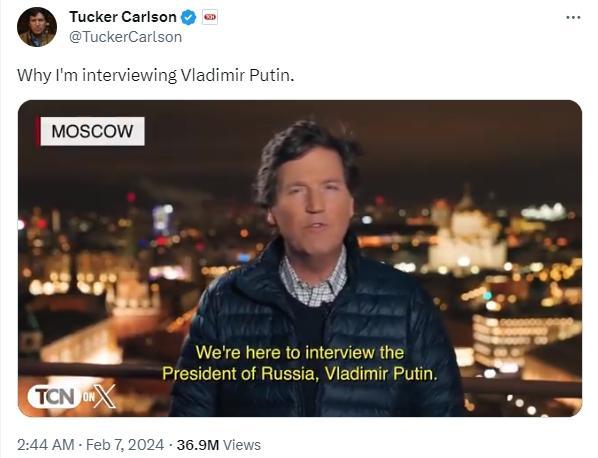Open the three-dot more options menu

point(573,18)
